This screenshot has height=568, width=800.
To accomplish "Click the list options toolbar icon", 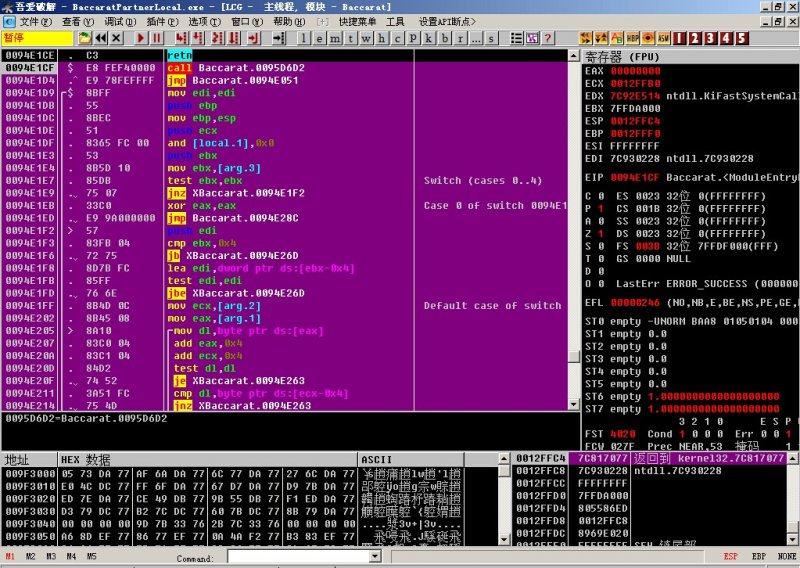I will click(516, 38).
